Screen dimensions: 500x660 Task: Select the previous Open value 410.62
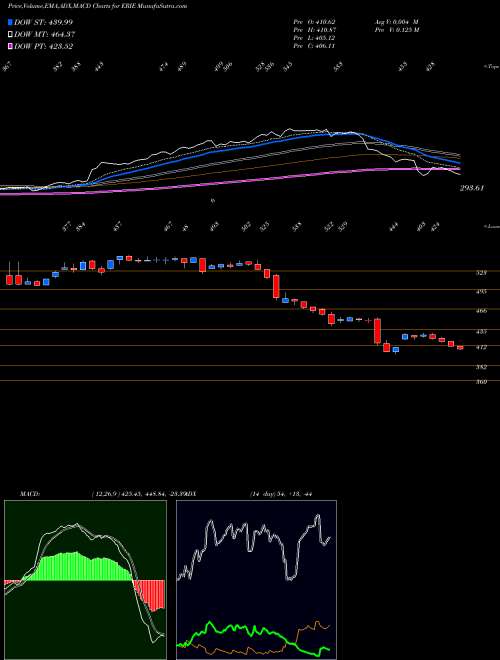coord(314,22)
